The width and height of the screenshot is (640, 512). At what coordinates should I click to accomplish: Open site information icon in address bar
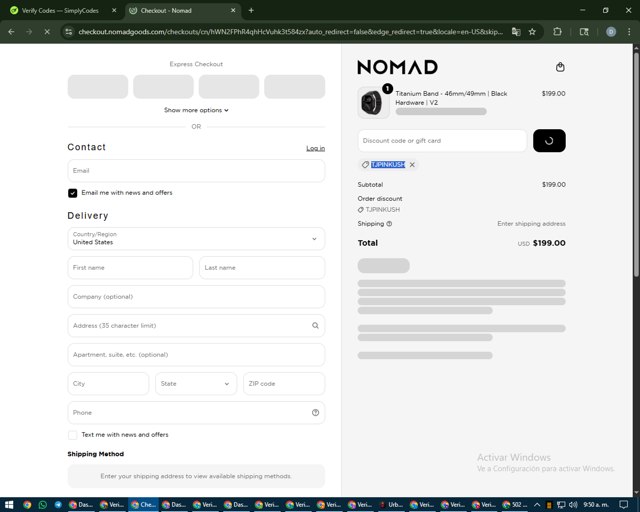[69, 31]
